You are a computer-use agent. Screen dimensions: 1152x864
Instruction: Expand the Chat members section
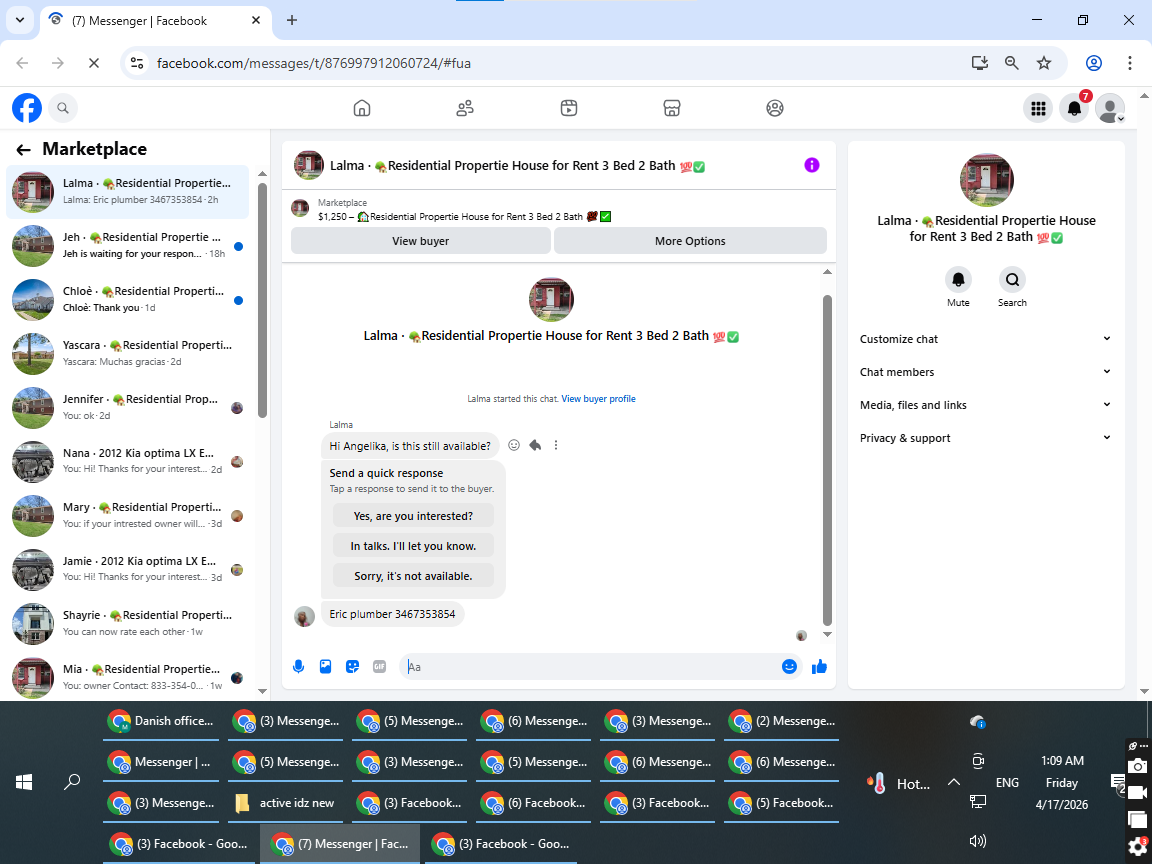pos(985,372)
